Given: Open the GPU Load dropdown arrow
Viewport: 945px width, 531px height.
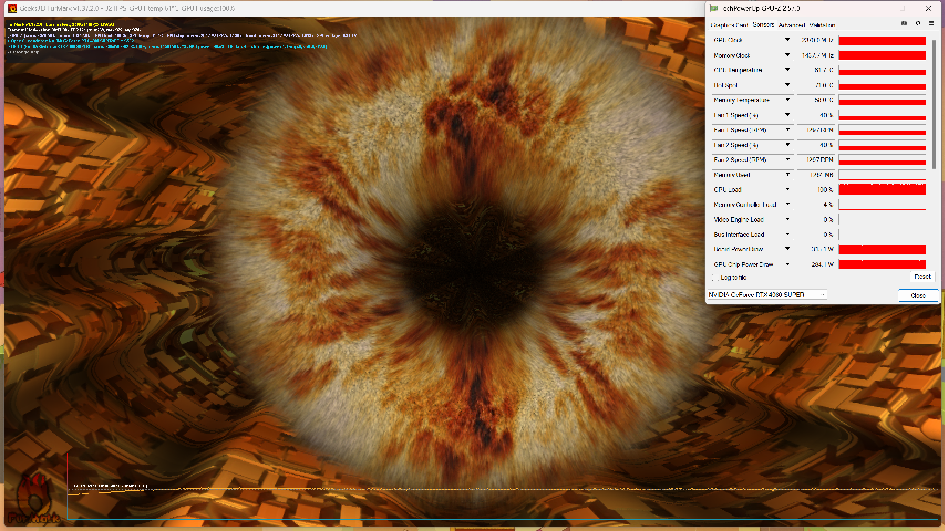Looking at the screenshot, I should point(788,189).
